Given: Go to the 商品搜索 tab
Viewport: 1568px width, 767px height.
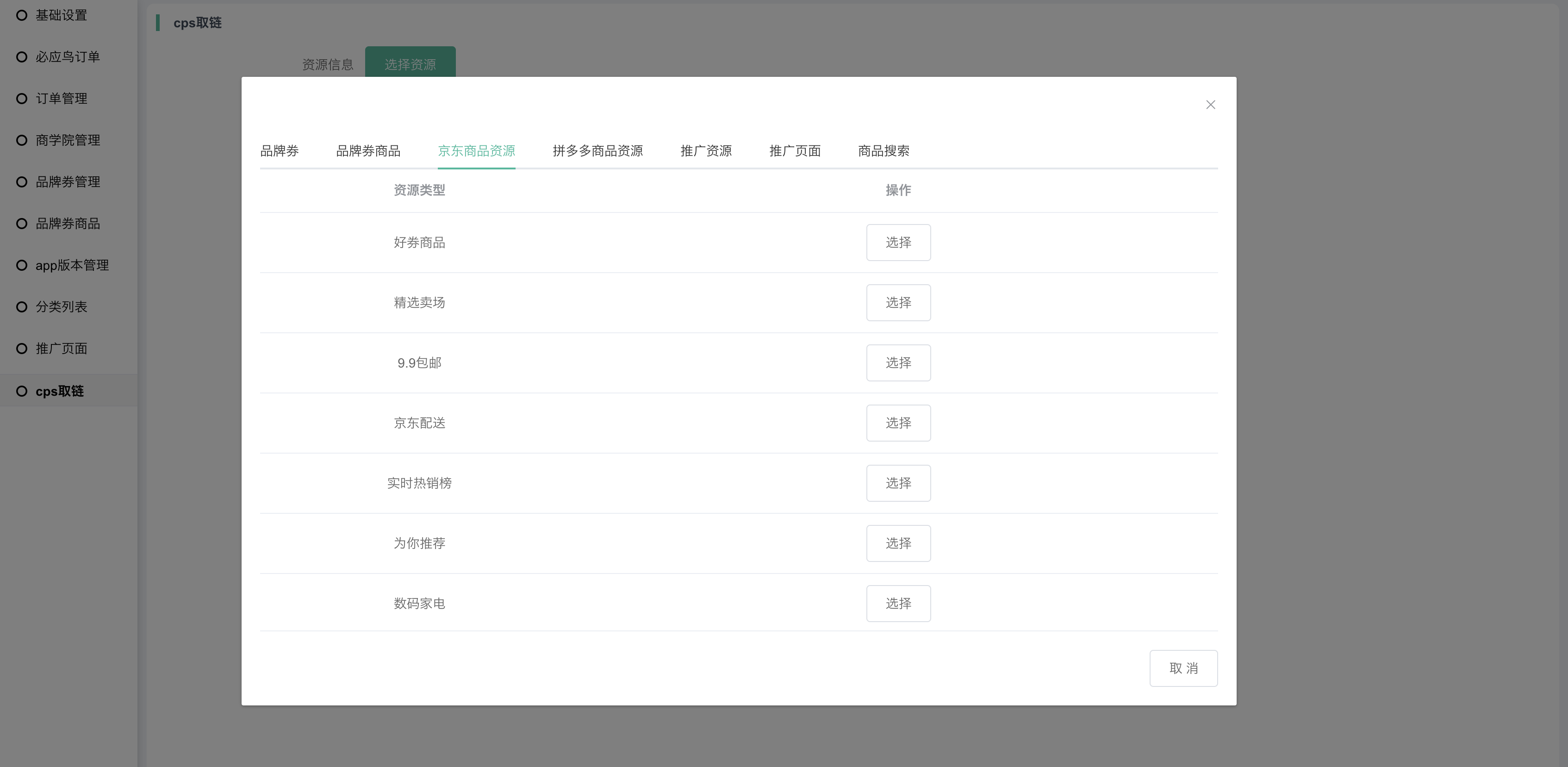Looking at the screenshot, I should pos(883,151).
